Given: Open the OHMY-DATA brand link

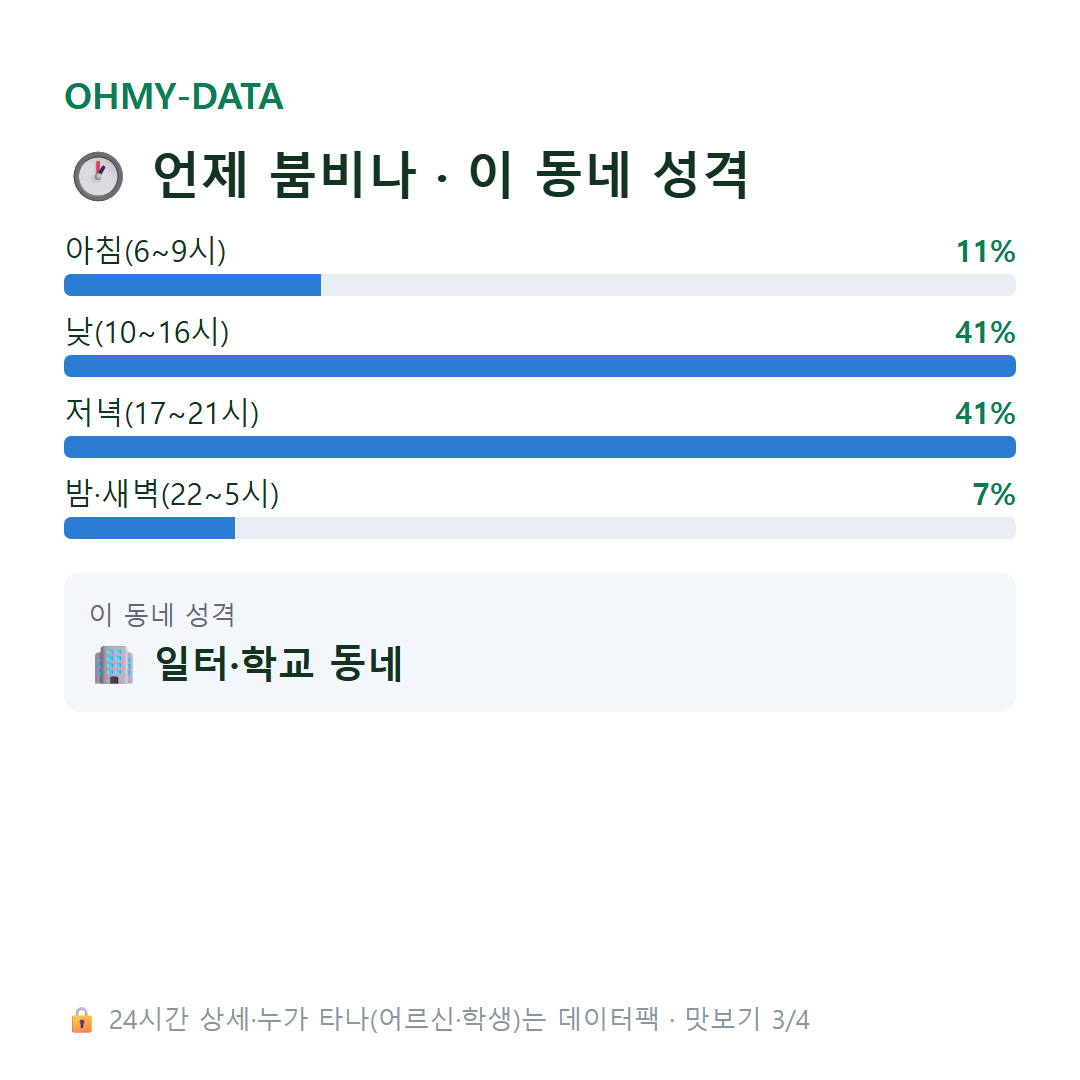Looking at the screenshot, I should (174, 96).
